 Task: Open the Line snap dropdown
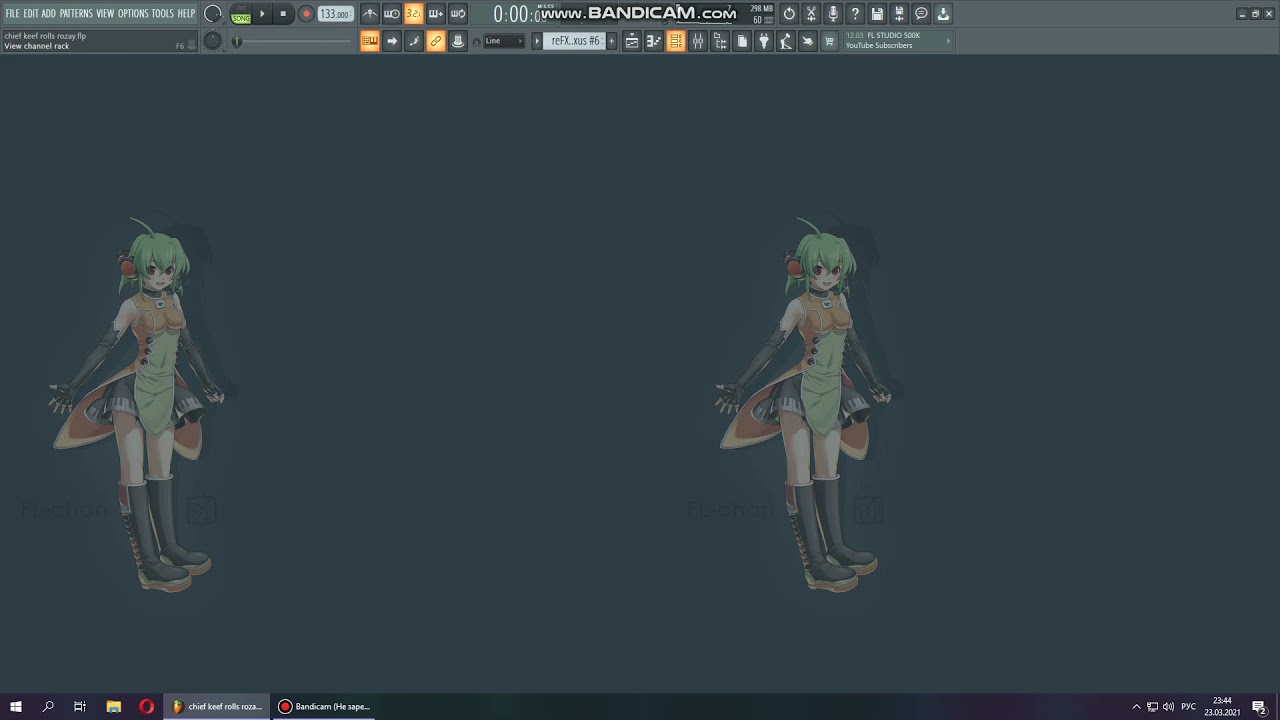(504, 41)
